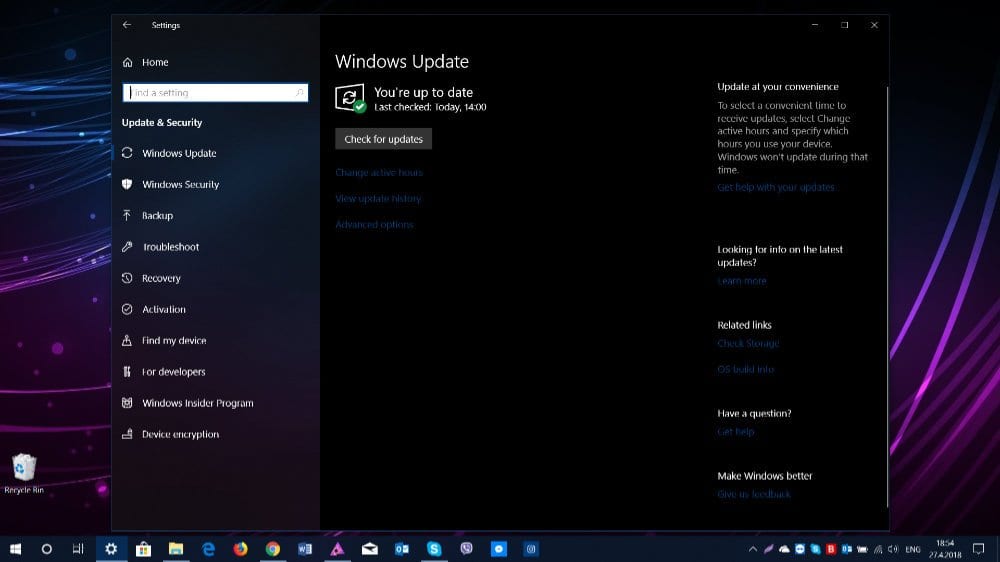Image resolution: width=1000 pixels, height=562 pixels.
Task: Click the volume speaker tray icon
Action: coord(893,549)
